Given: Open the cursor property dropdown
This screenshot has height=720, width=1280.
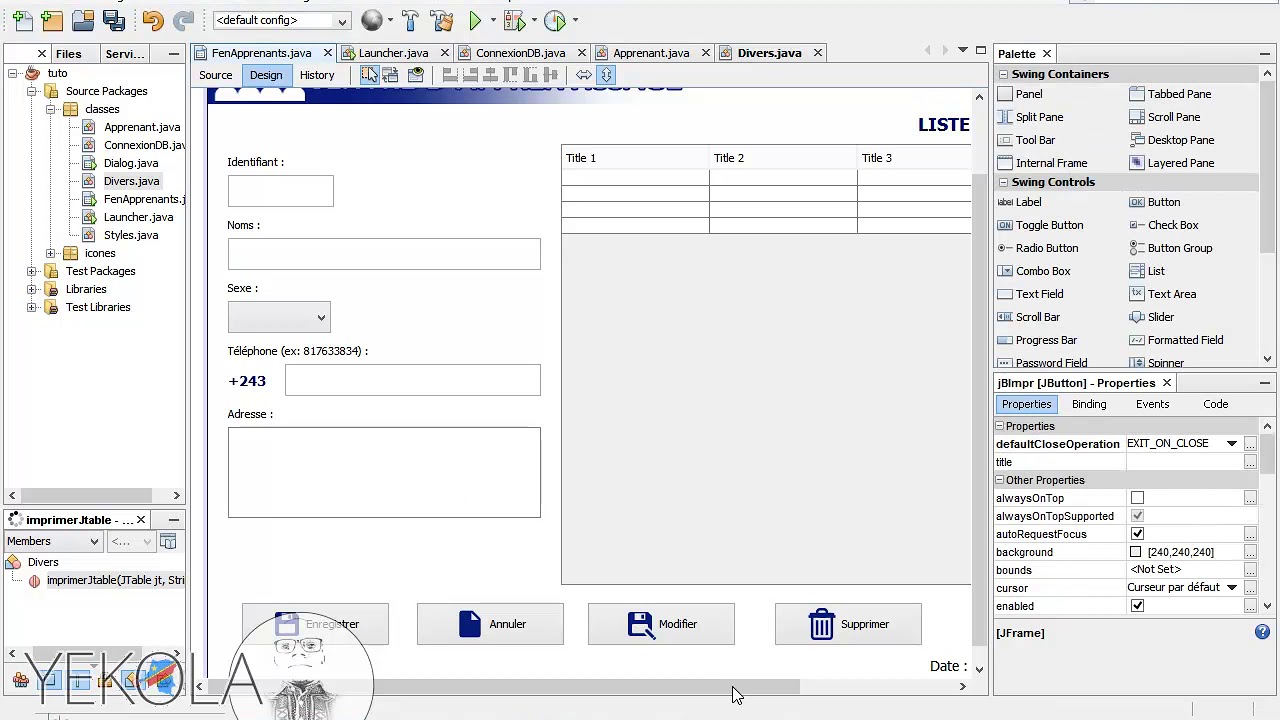Looking at the screenshot, I should point(1232,588).
